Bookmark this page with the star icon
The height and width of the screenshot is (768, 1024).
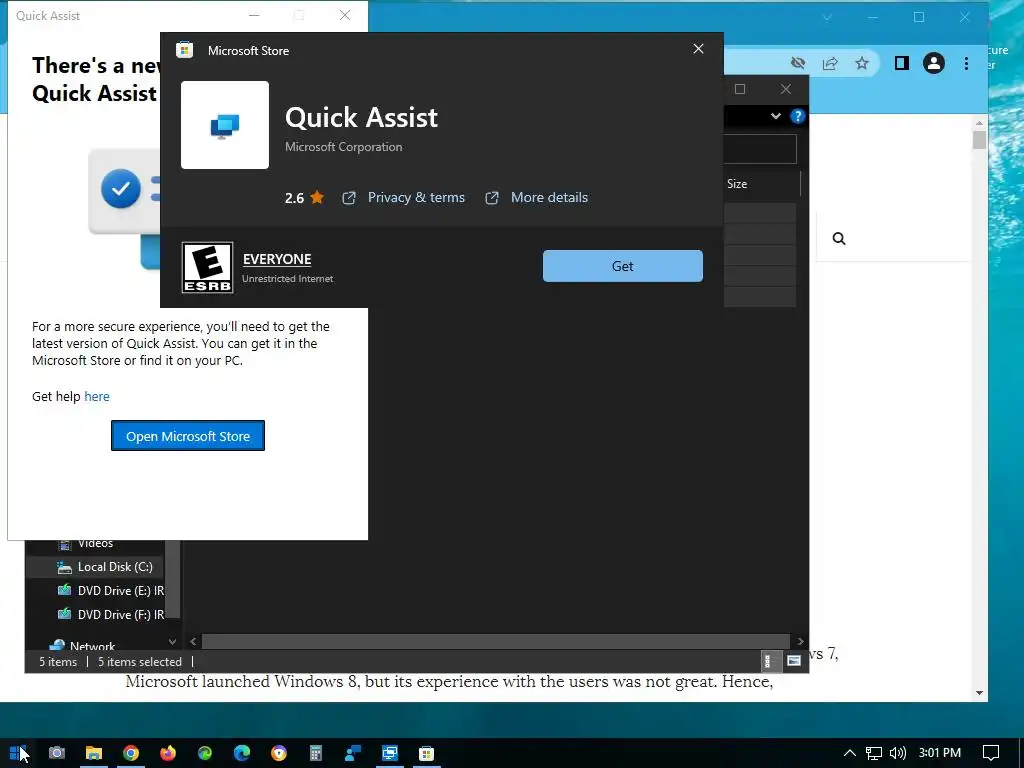pos(862,63)
